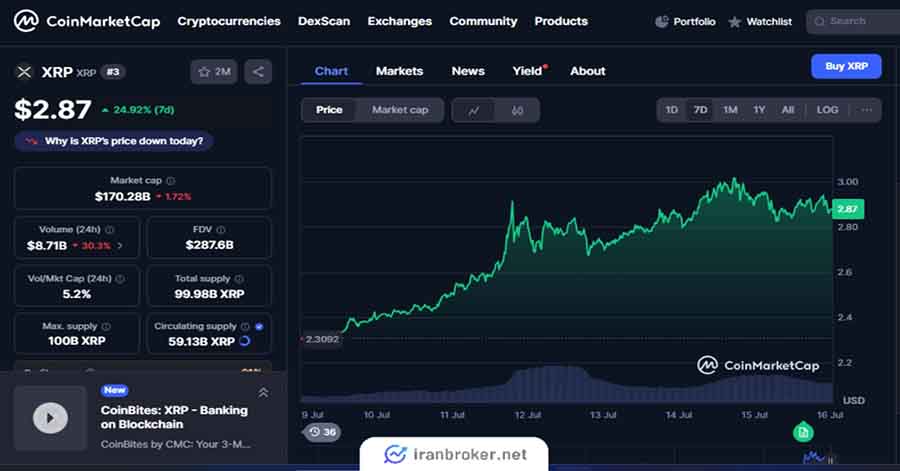This screenshot has width=900, height=471.
Task: Click the Watchlist link
Action: click(x=769, y=22)
